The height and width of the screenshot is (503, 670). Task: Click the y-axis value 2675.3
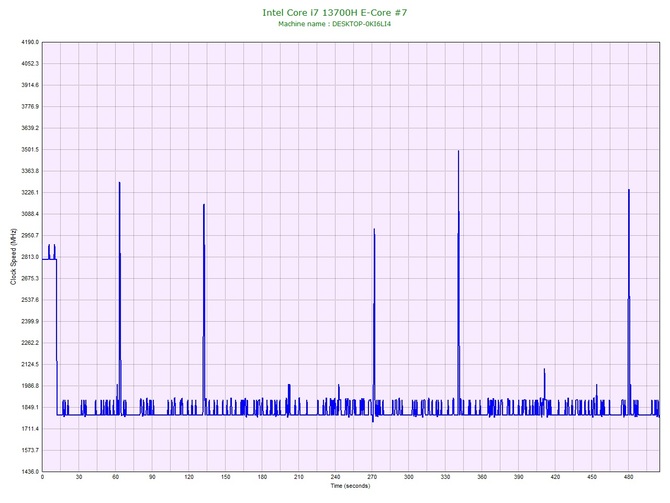tap(30, 278)
